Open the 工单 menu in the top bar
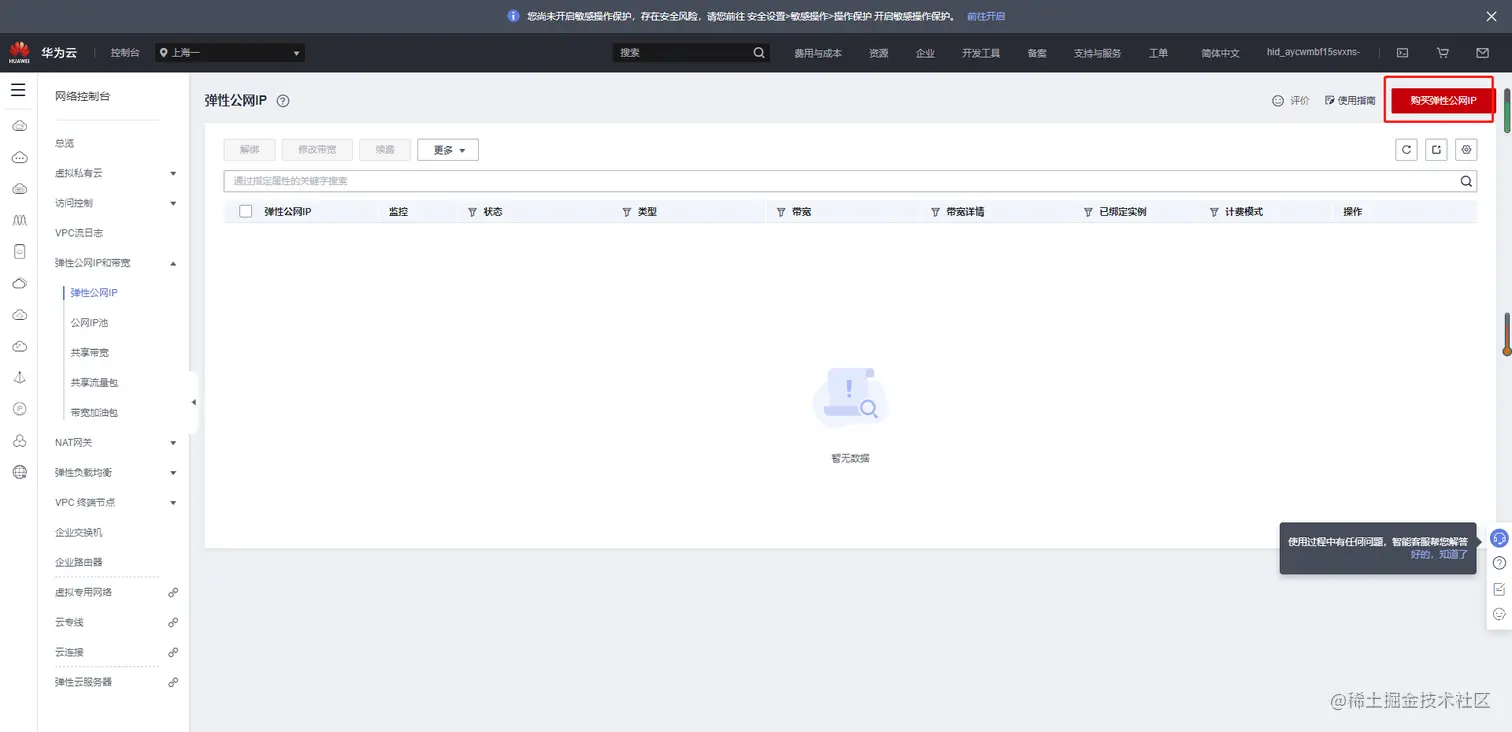 1157,52
